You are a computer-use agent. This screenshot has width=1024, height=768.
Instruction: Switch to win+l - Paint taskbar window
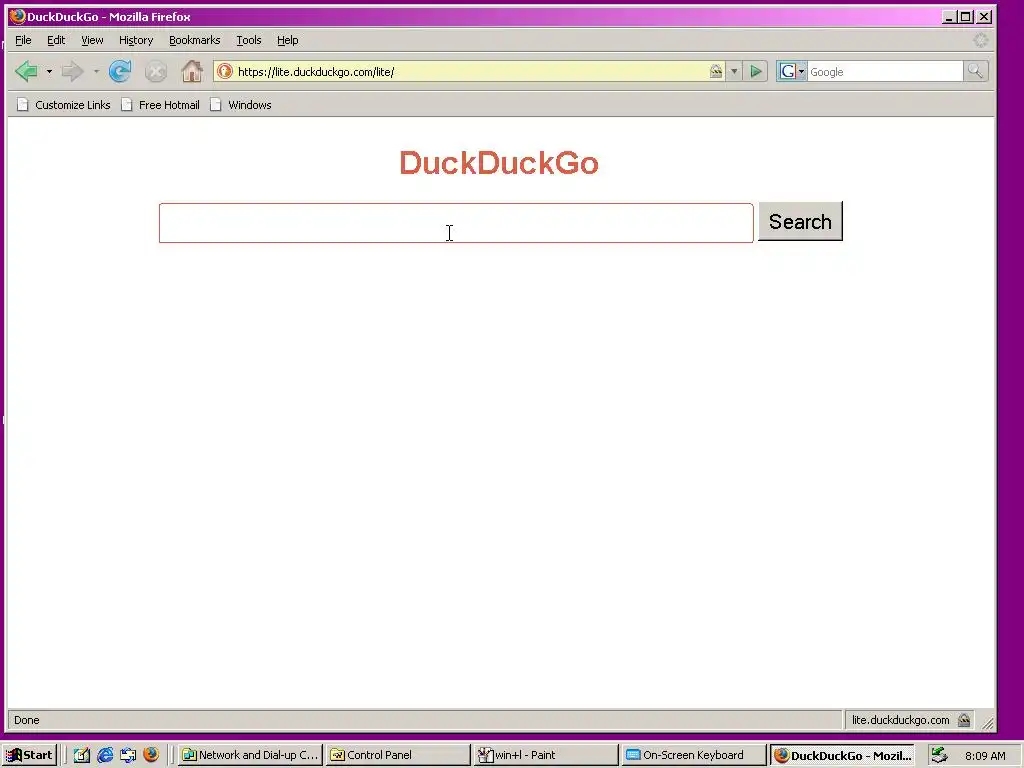[x=546, y=755]
